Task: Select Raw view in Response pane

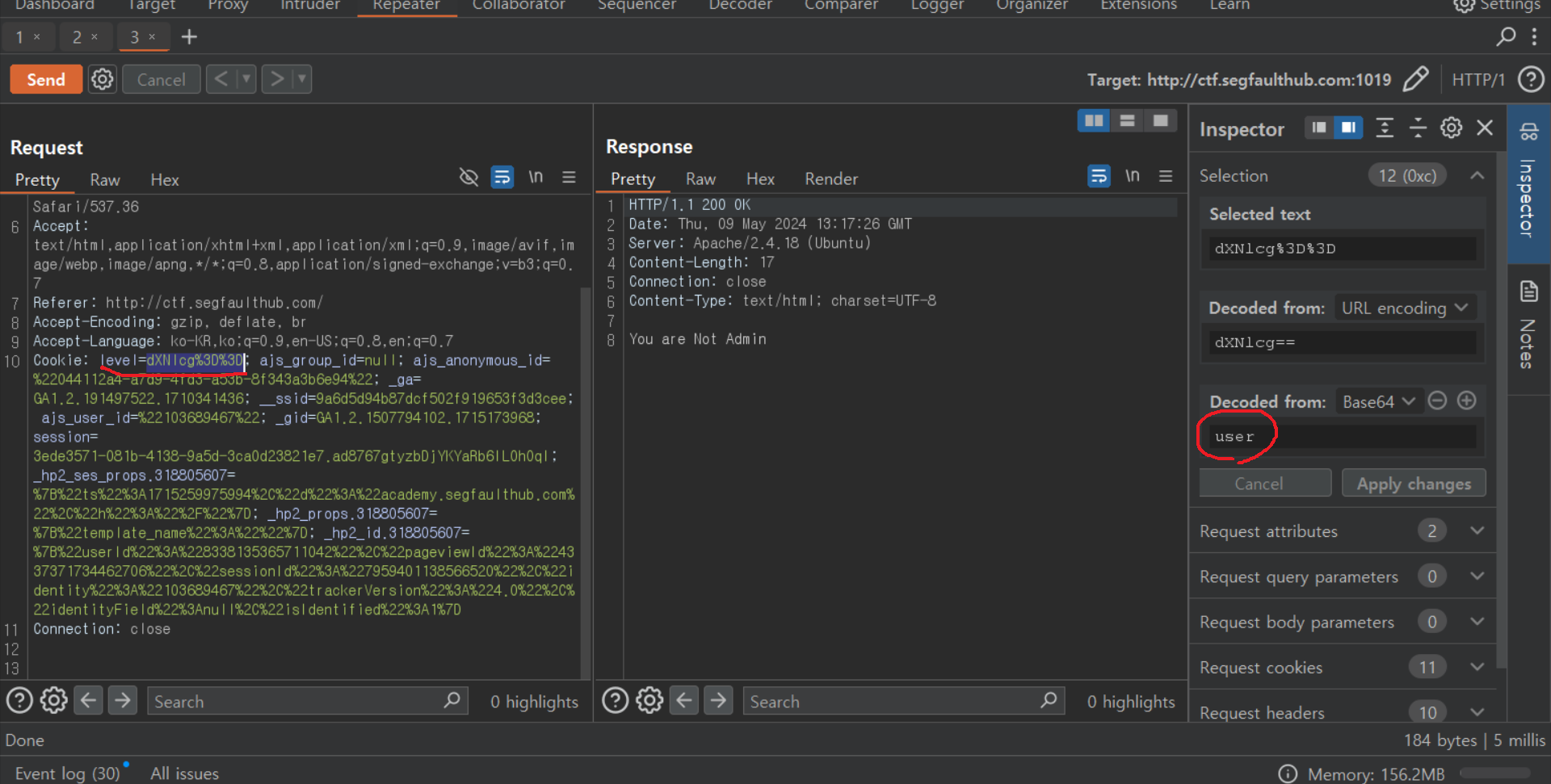Action: [x=701, y=178]
